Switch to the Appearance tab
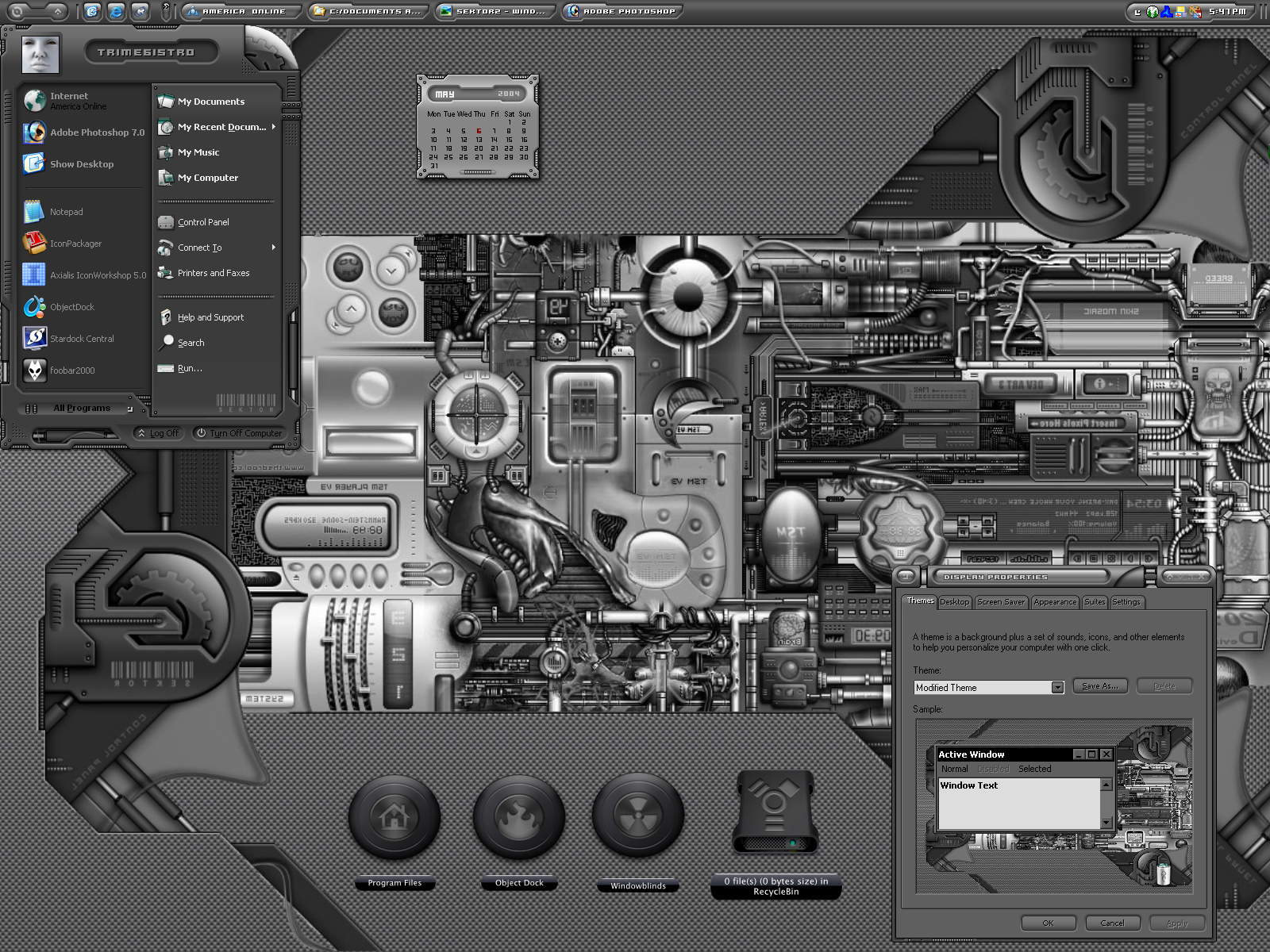 (1055, 602)
